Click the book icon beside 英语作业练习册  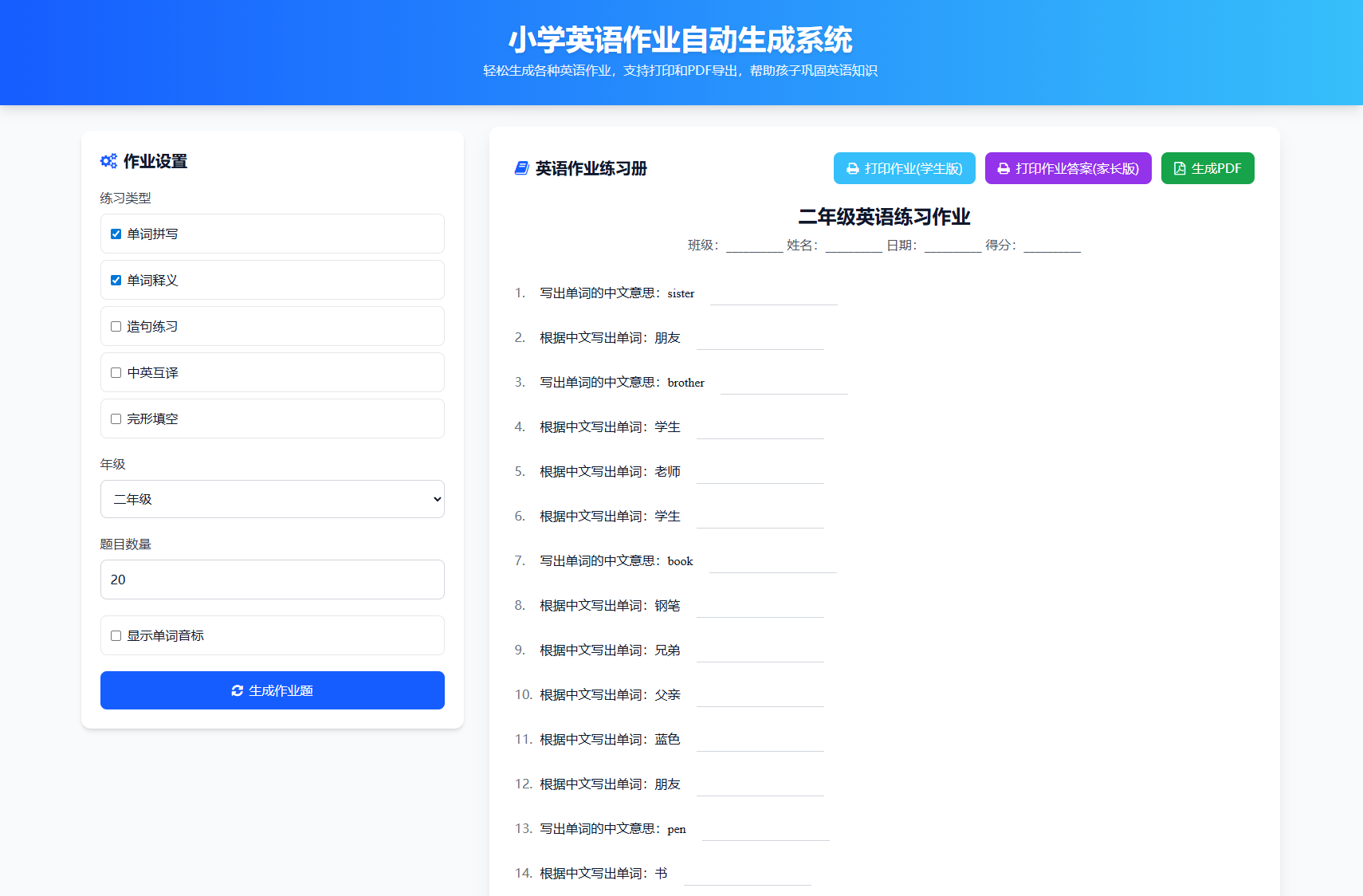coord(523,167)
